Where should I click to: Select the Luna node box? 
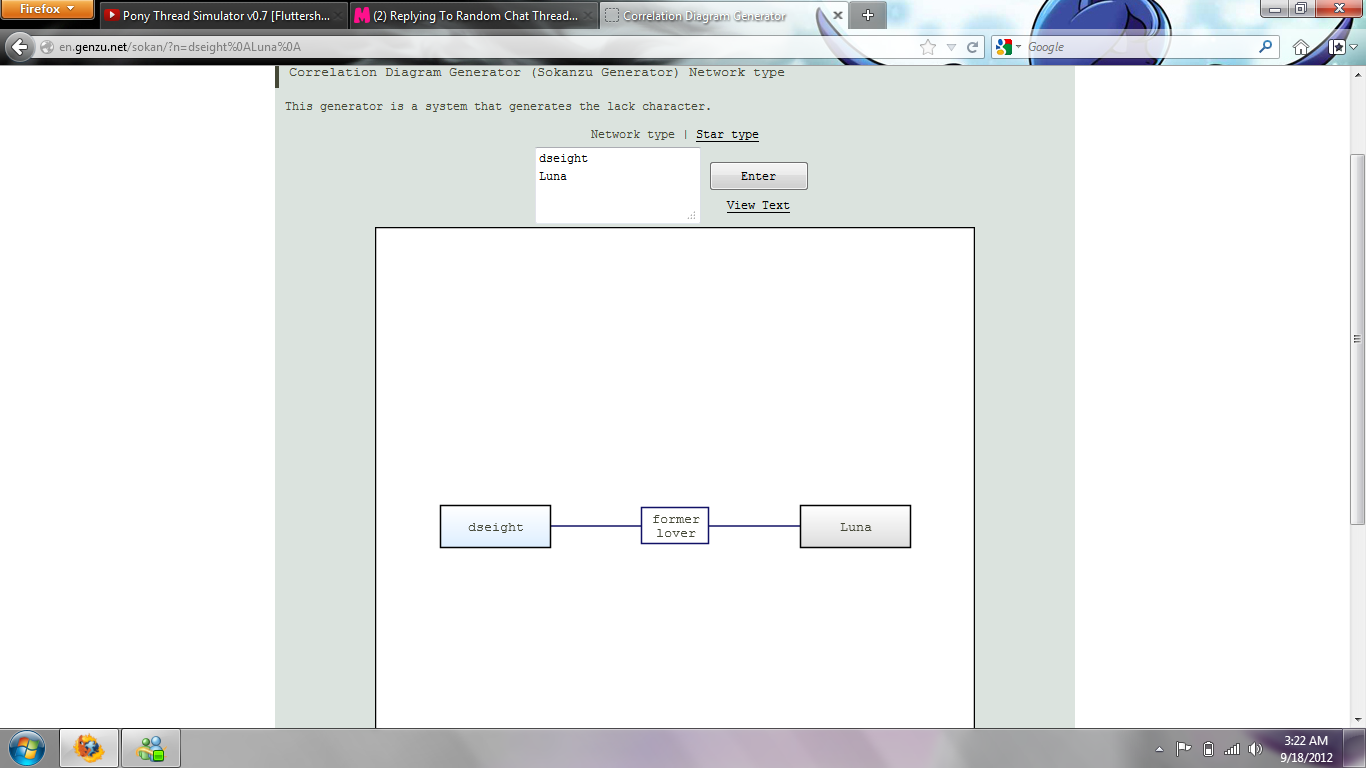click(855, 526)
